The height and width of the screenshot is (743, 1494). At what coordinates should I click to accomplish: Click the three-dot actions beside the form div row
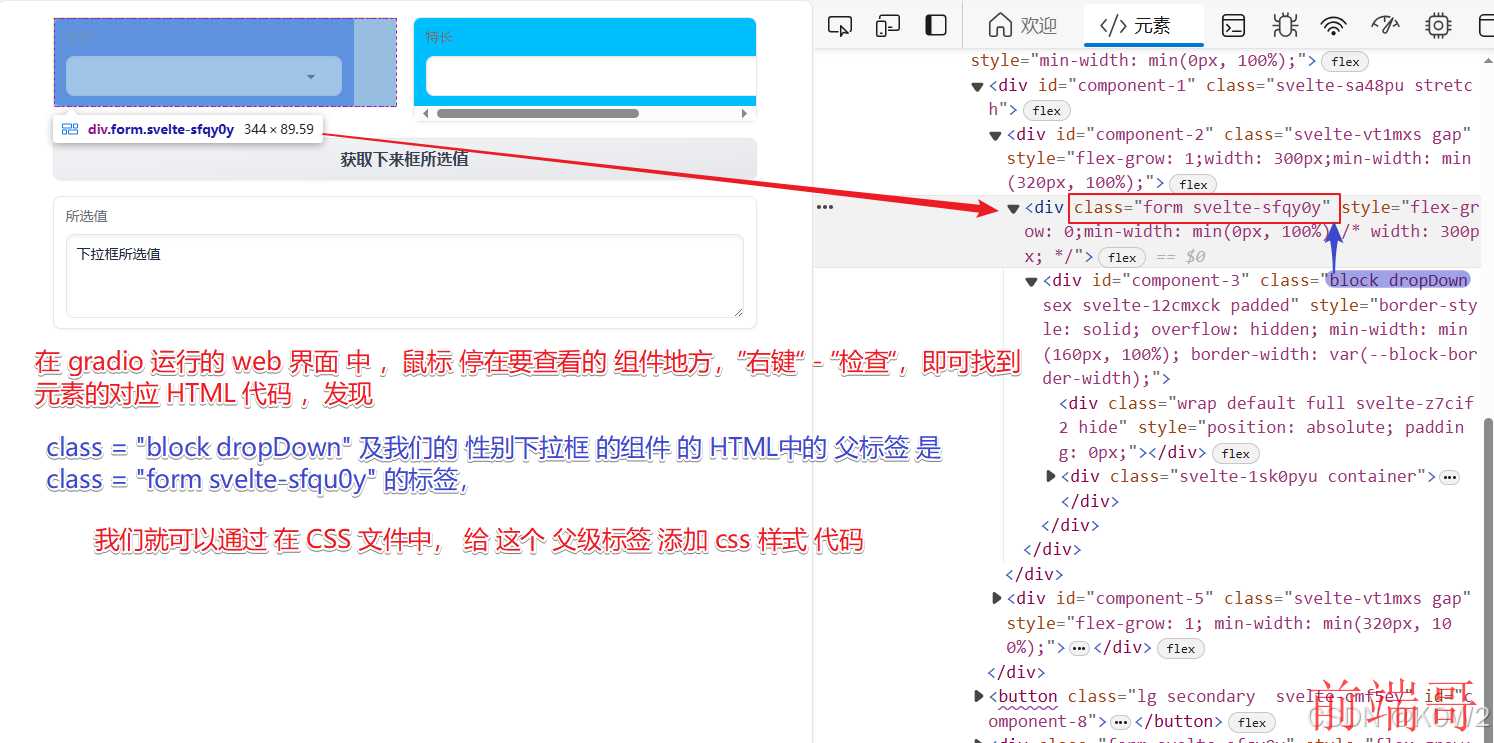824,207
